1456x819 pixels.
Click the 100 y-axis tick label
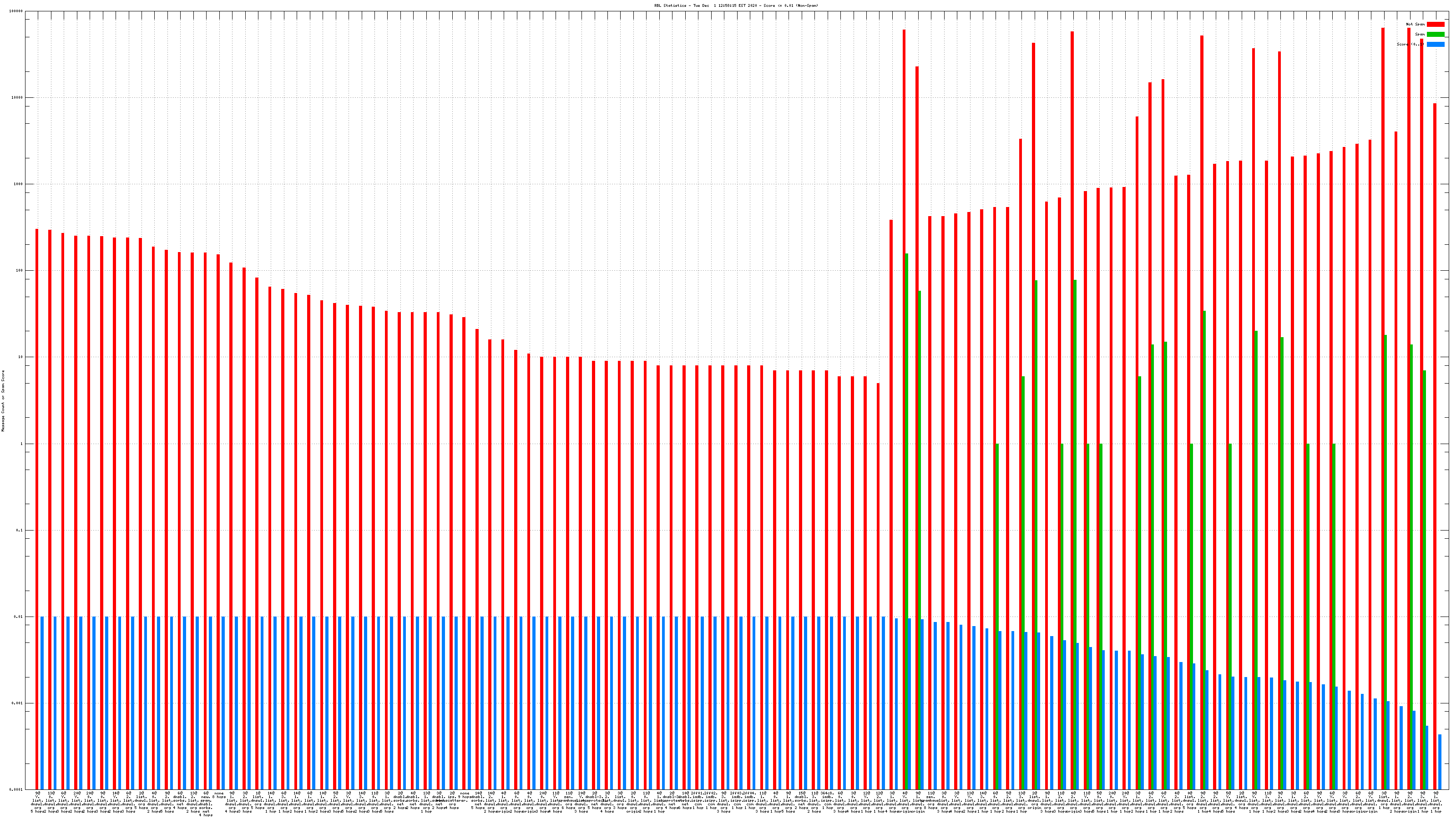pos(20,271)
